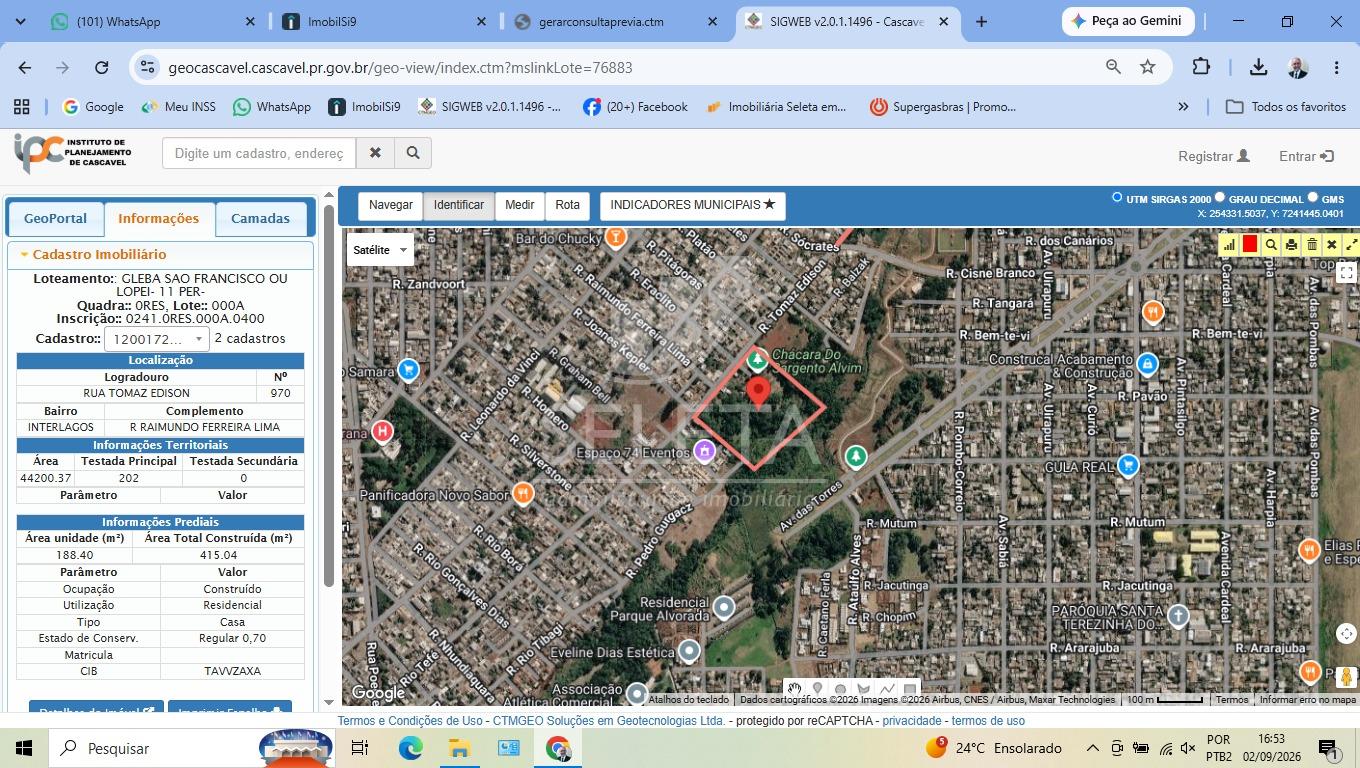Click the expand arrows icon on map toolbar
Viewport: 1360px width, 768px height.
[1352, 245]
